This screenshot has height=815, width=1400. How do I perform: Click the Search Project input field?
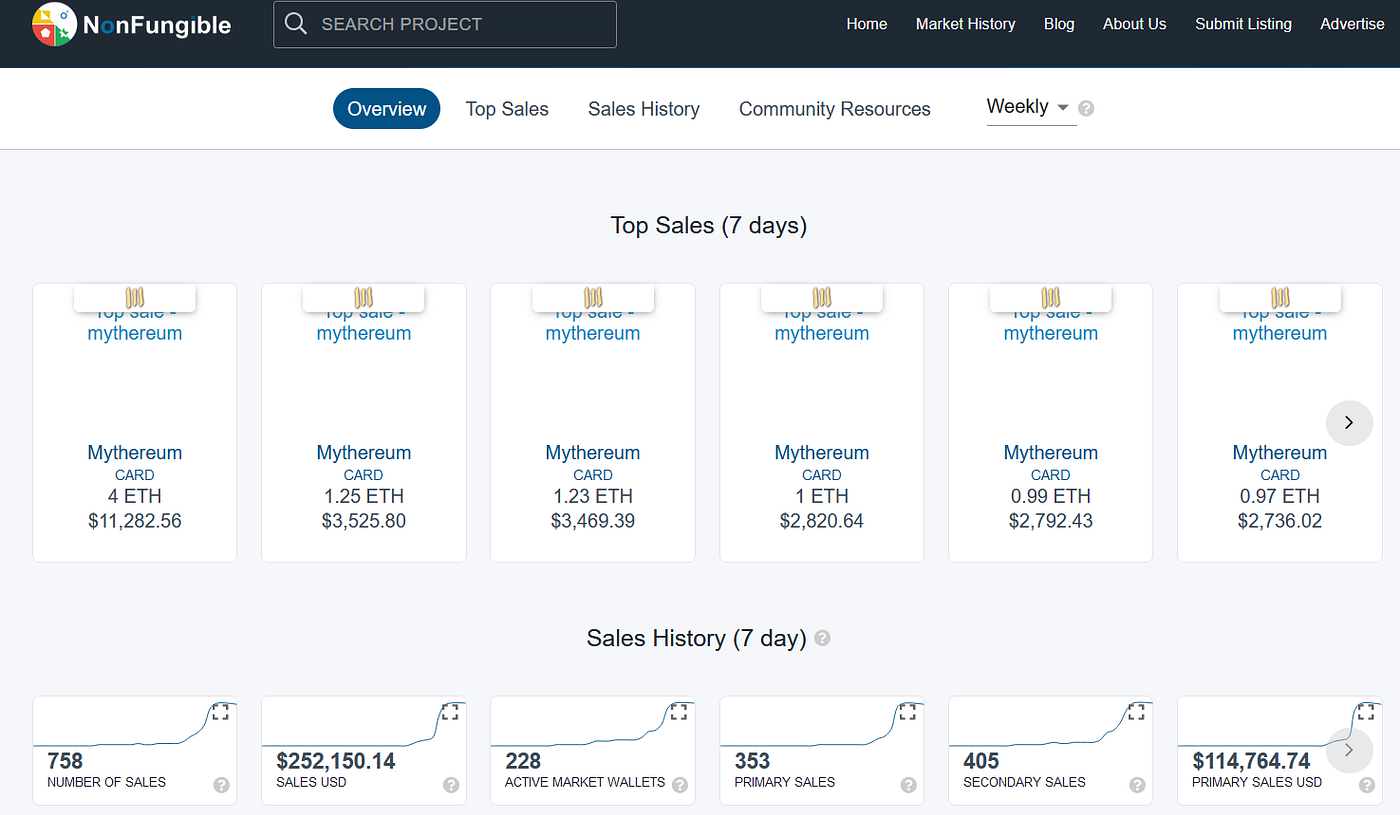click(x=445, y=24)
